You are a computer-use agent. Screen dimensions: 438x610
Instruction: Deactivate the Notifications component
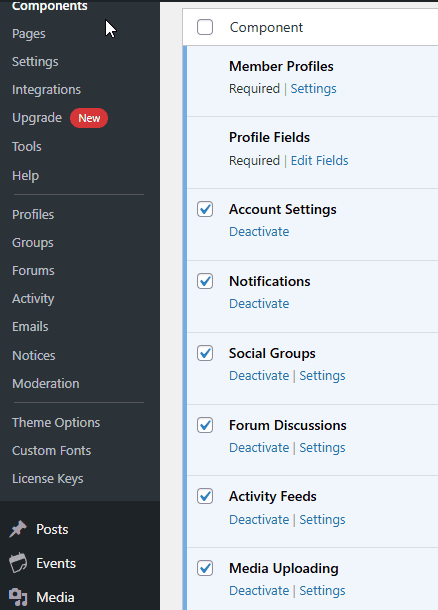[259, 304]
